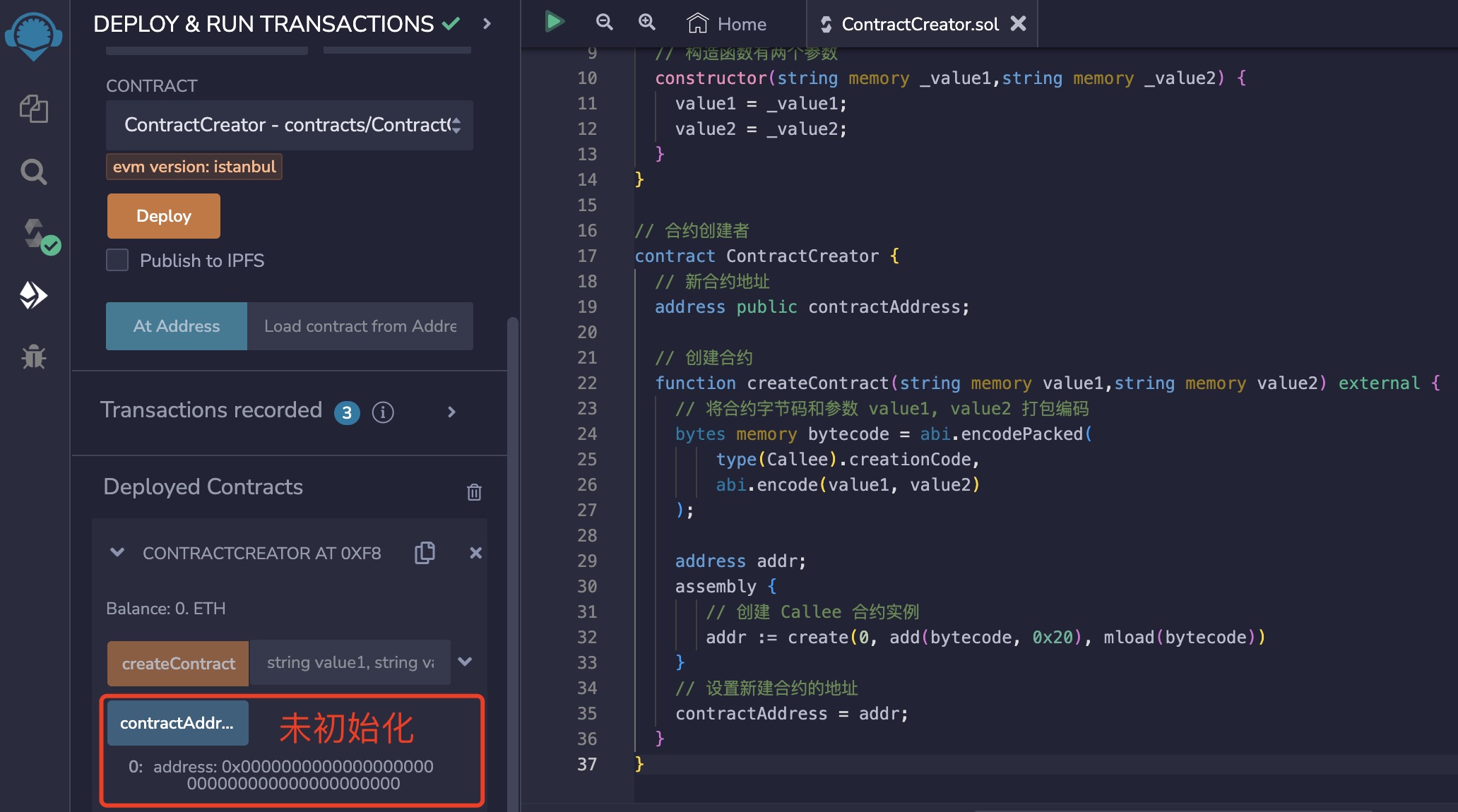Open the Deploy & Run sidebar icon
The image size is (1458, 812).
coord(33,295)
